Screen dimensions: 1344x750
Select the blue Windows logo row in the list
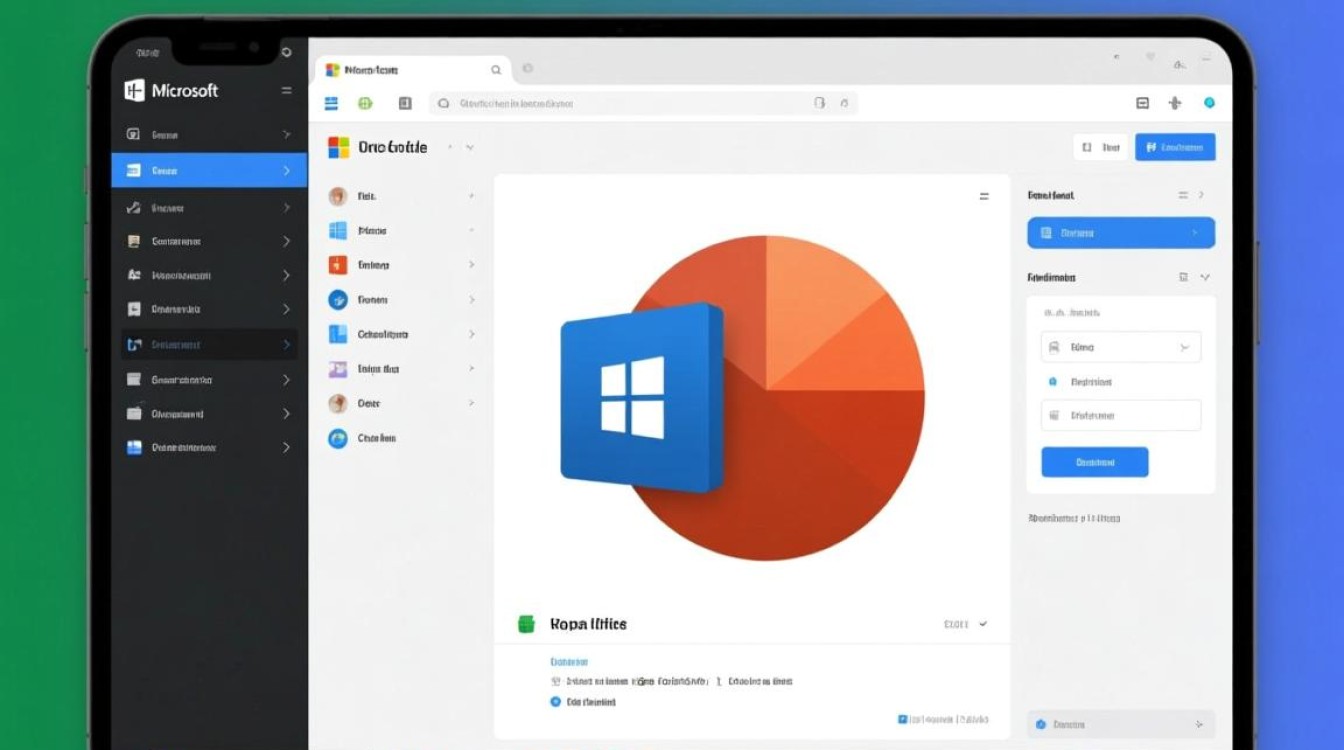(x=402, y=231)
